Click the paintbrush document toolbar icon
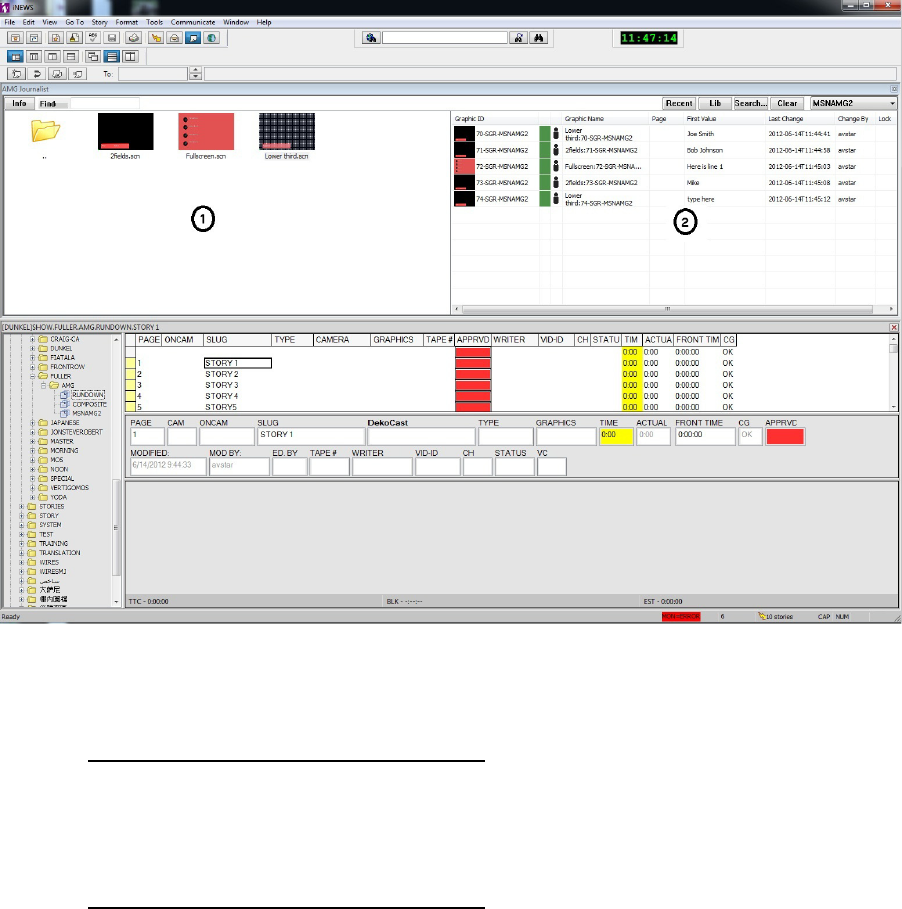Image resolution: width=902 pixels, height=909 pixels. pyautogui.click(x=74, y=38)
